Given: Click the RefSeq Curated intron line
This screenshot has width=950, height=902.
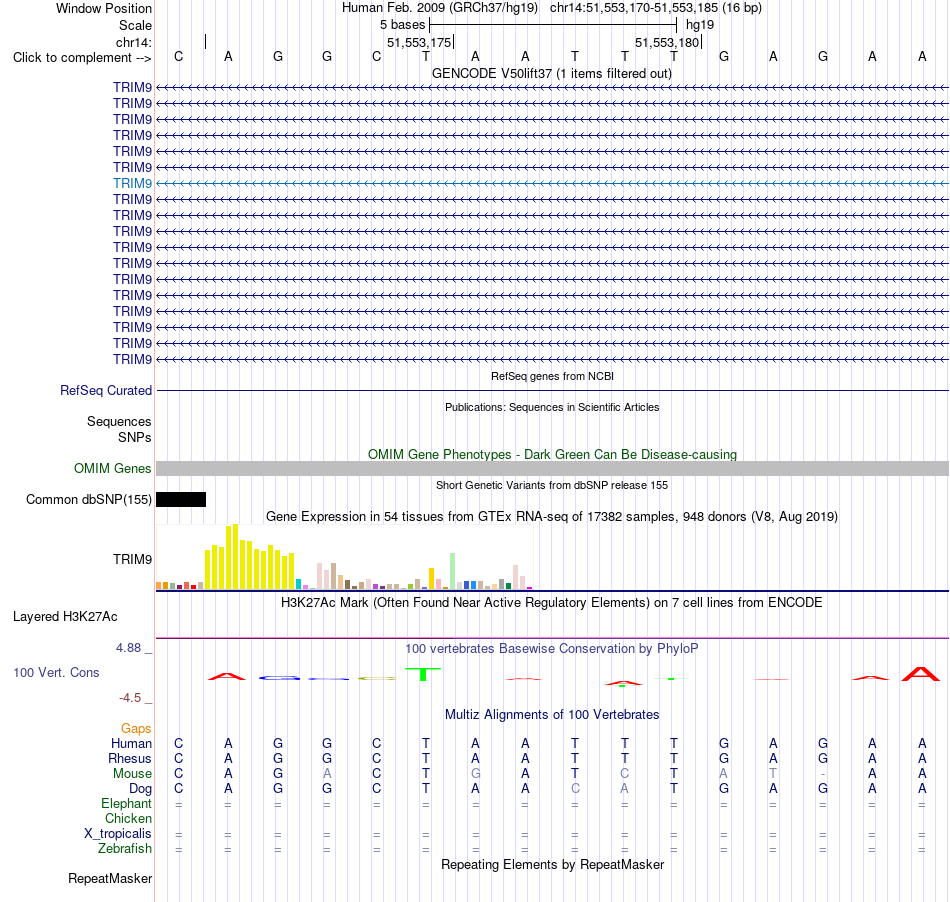Looking at the screenshot, I should click(x=553, y=391).
